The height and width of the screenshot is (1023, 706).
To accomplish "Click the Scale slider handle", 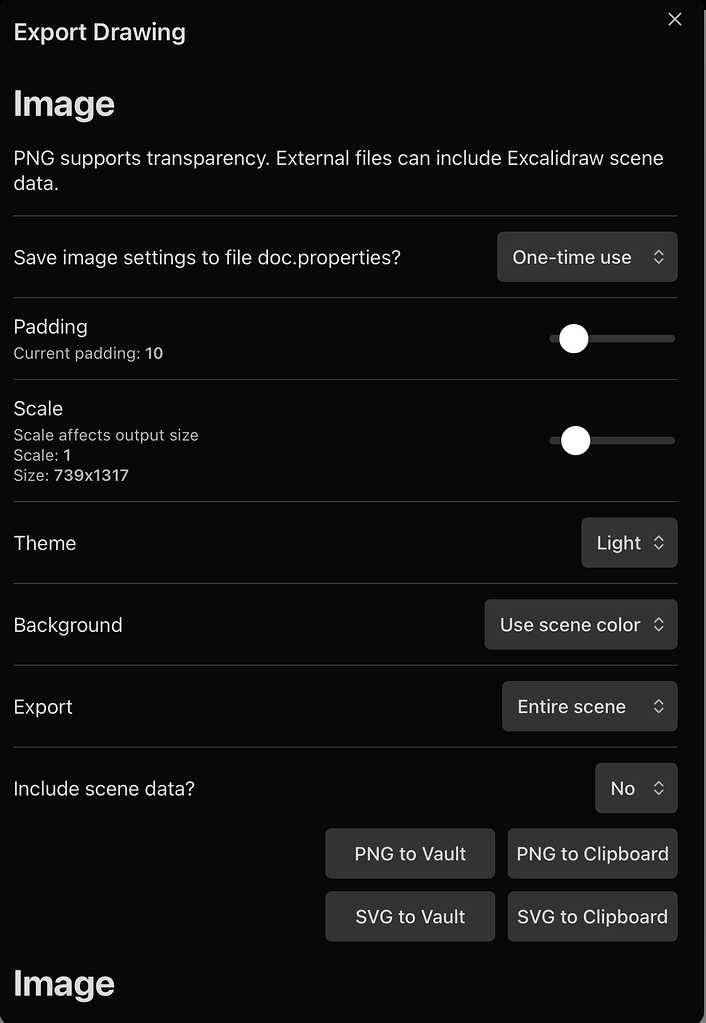I will (x=575, y=440).
